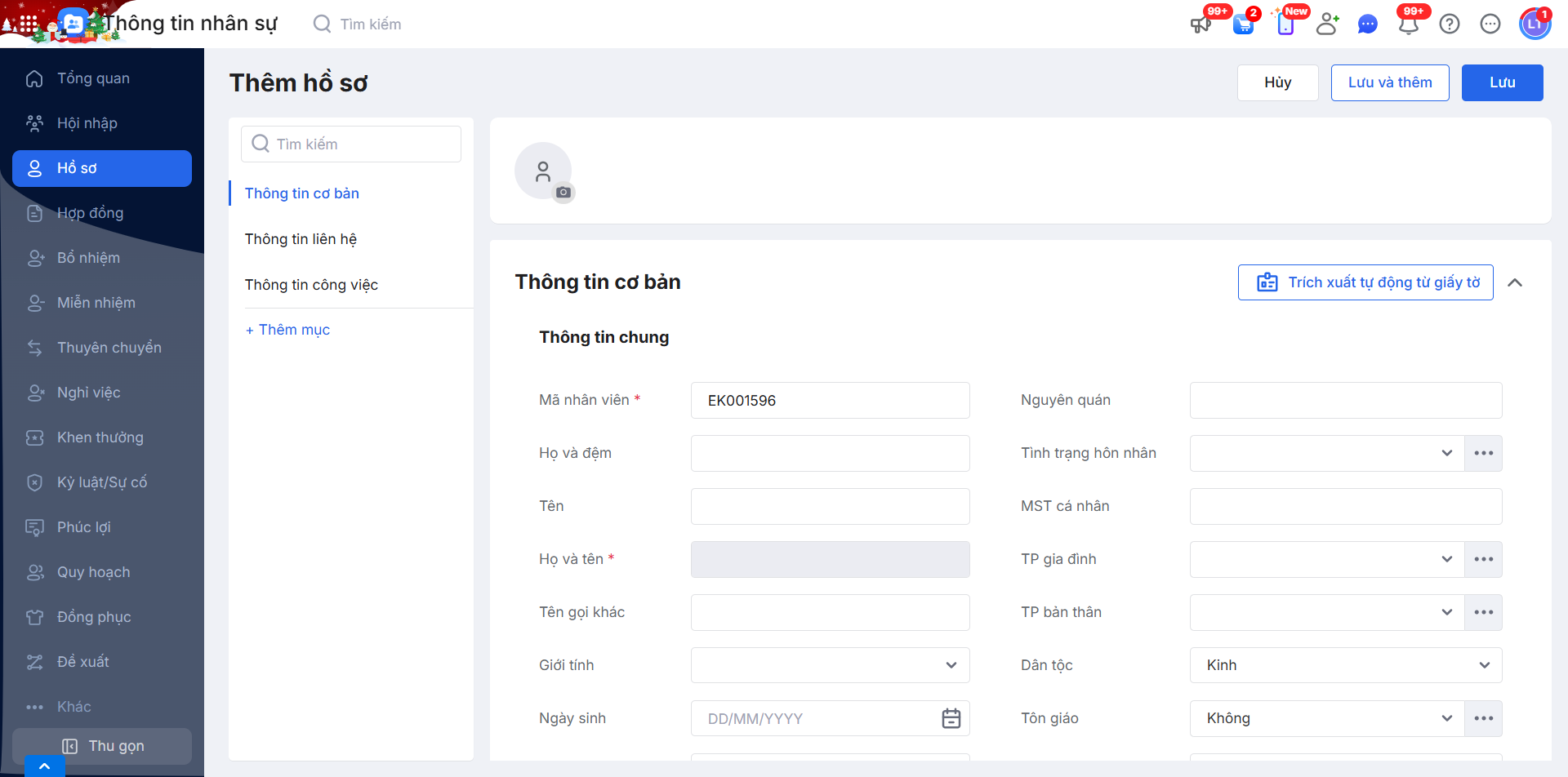The width and height of the screenshot is (1568, 777).
Task: Select Thông tin công việc section
Action: pos(311,285)
